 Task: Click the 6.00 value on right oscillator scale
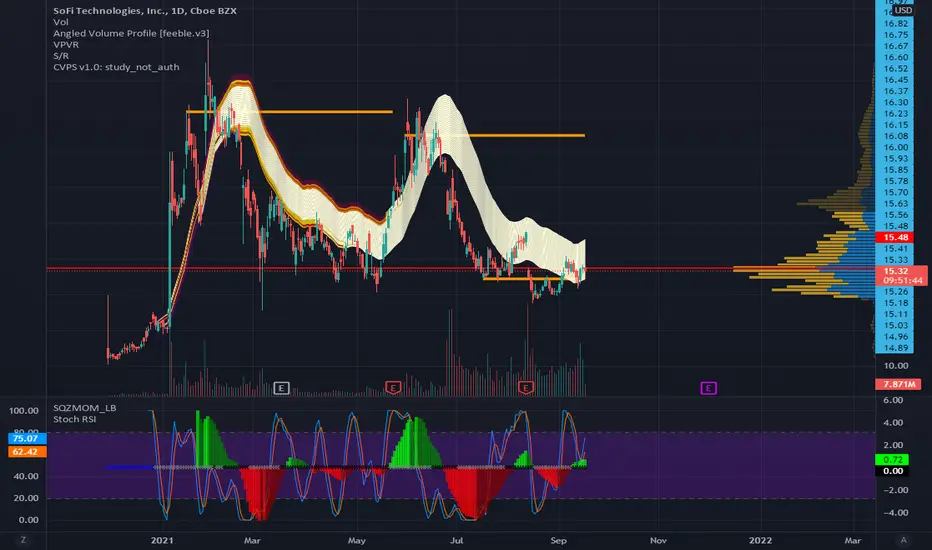pyautogui.click(x=893, y=400)
